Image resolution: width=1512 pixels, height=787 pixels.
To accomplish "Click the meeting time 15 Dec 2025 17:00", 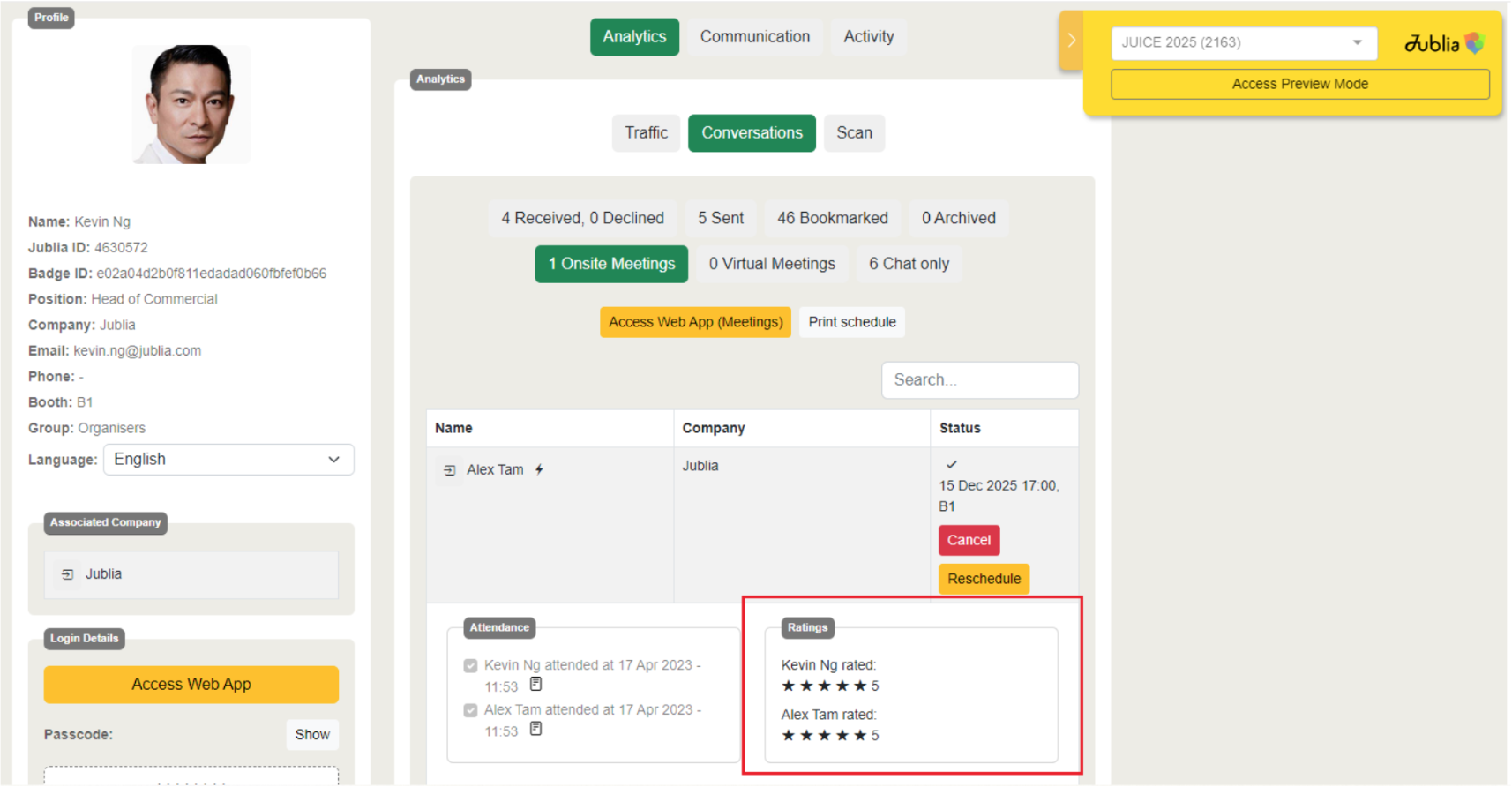I will (x=999, y=486).
